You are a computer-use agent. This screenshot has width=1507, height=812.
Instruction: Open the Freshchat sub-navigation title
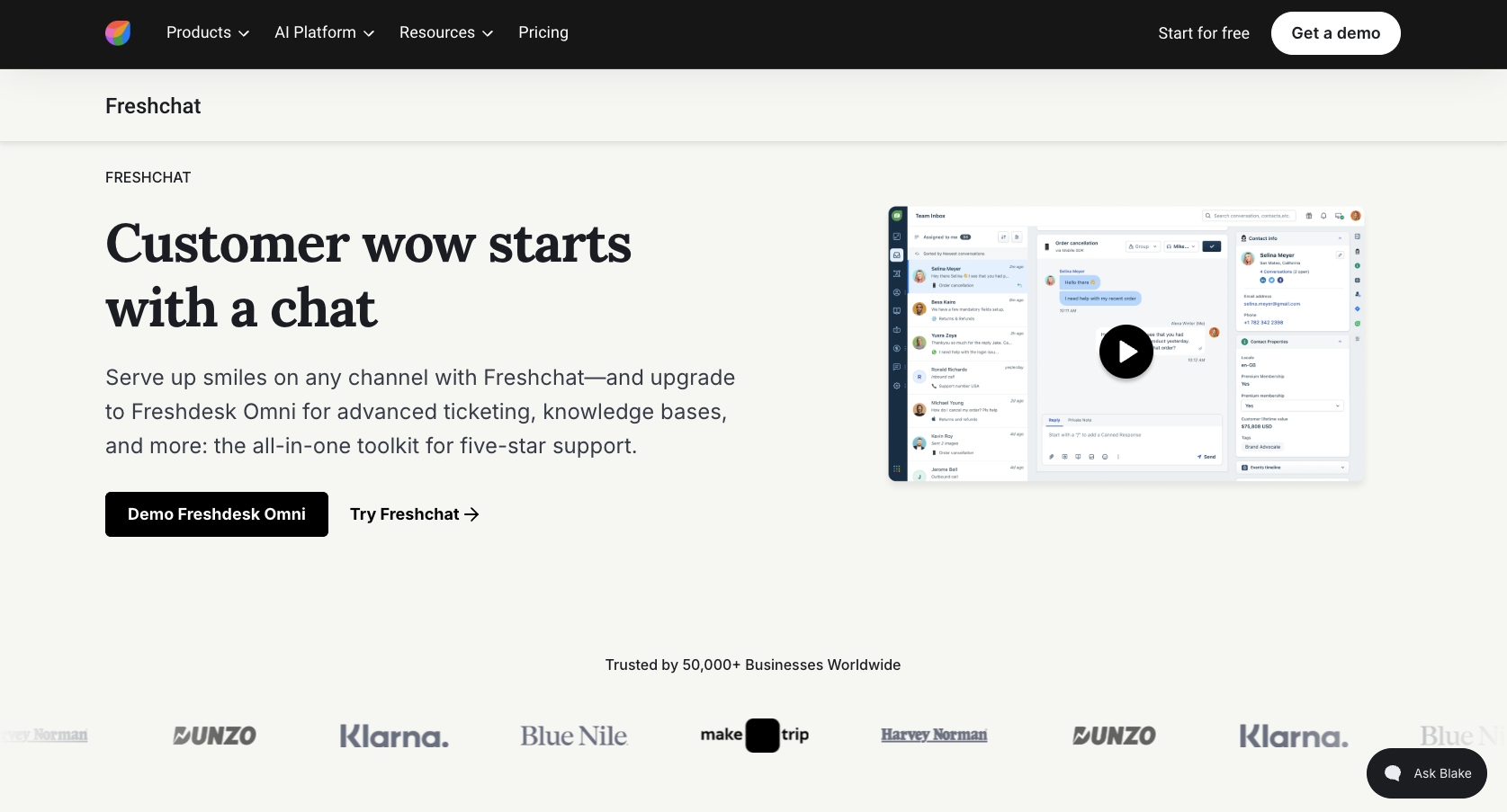coord(153,106)
